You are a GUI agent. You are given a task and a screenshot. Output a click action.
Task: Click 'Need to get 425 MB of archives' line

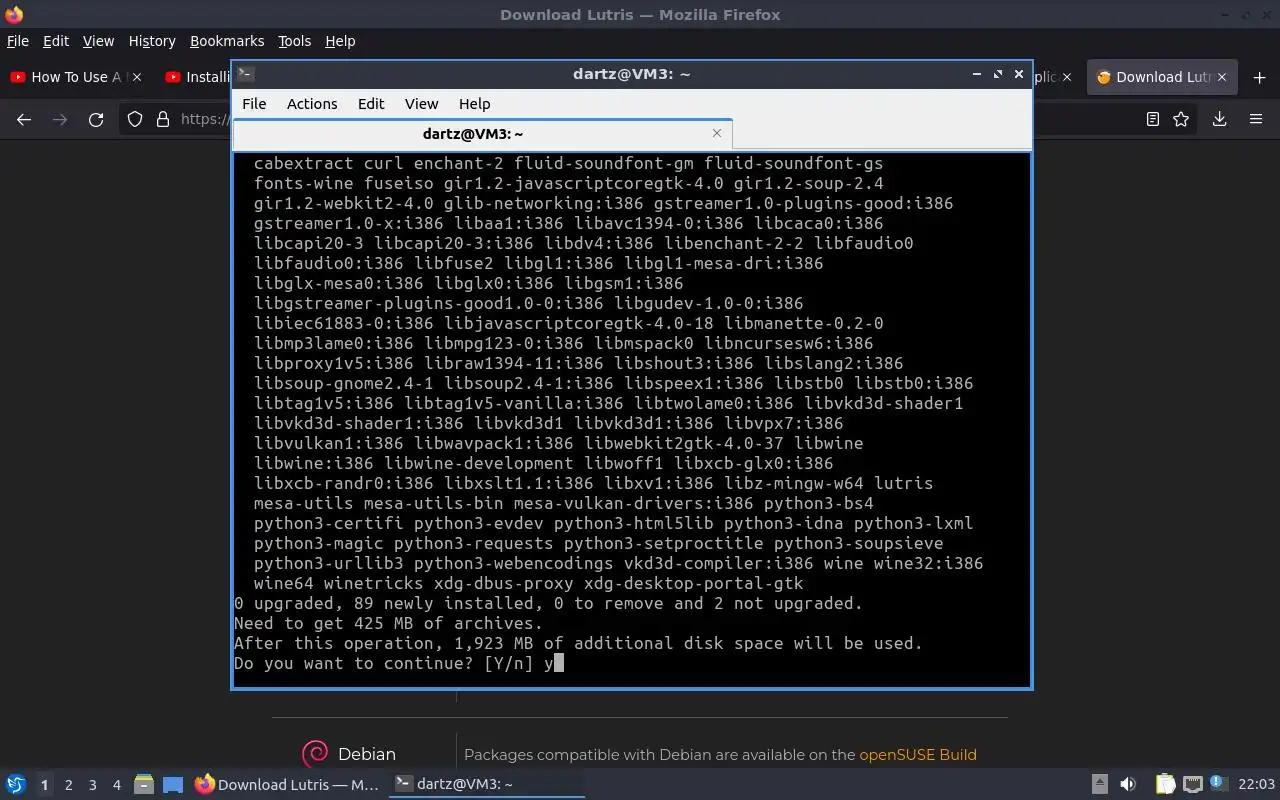(x=388, y=623)
